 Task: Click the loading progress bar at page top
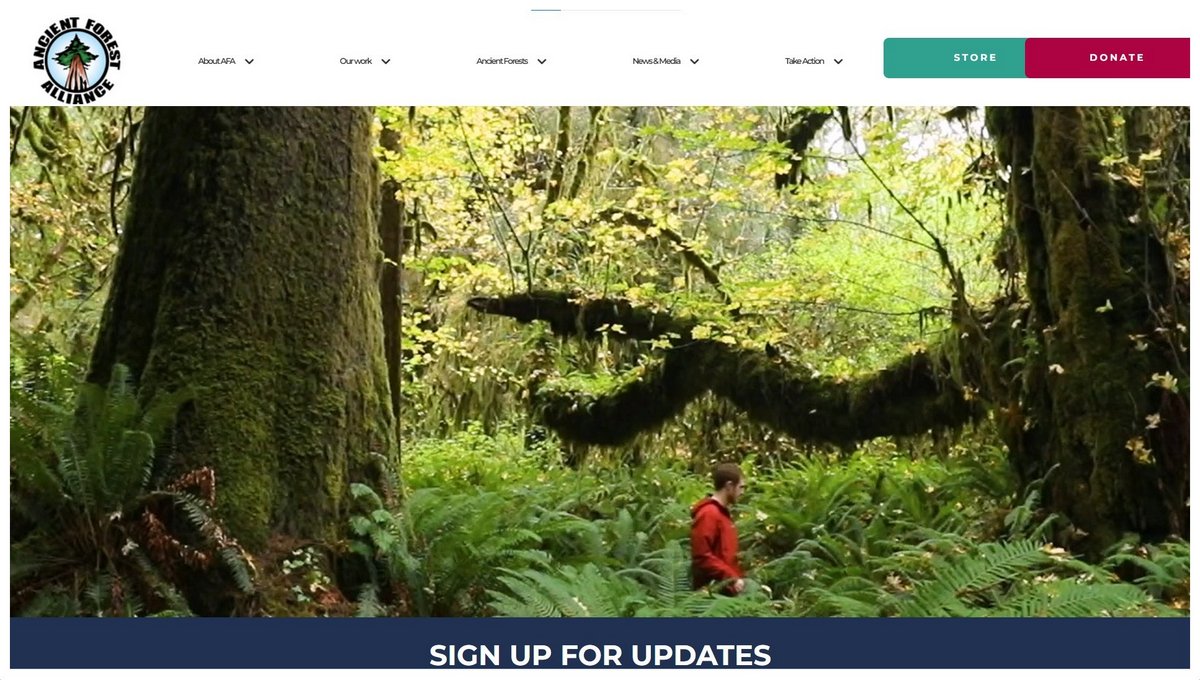pos(606,10)
